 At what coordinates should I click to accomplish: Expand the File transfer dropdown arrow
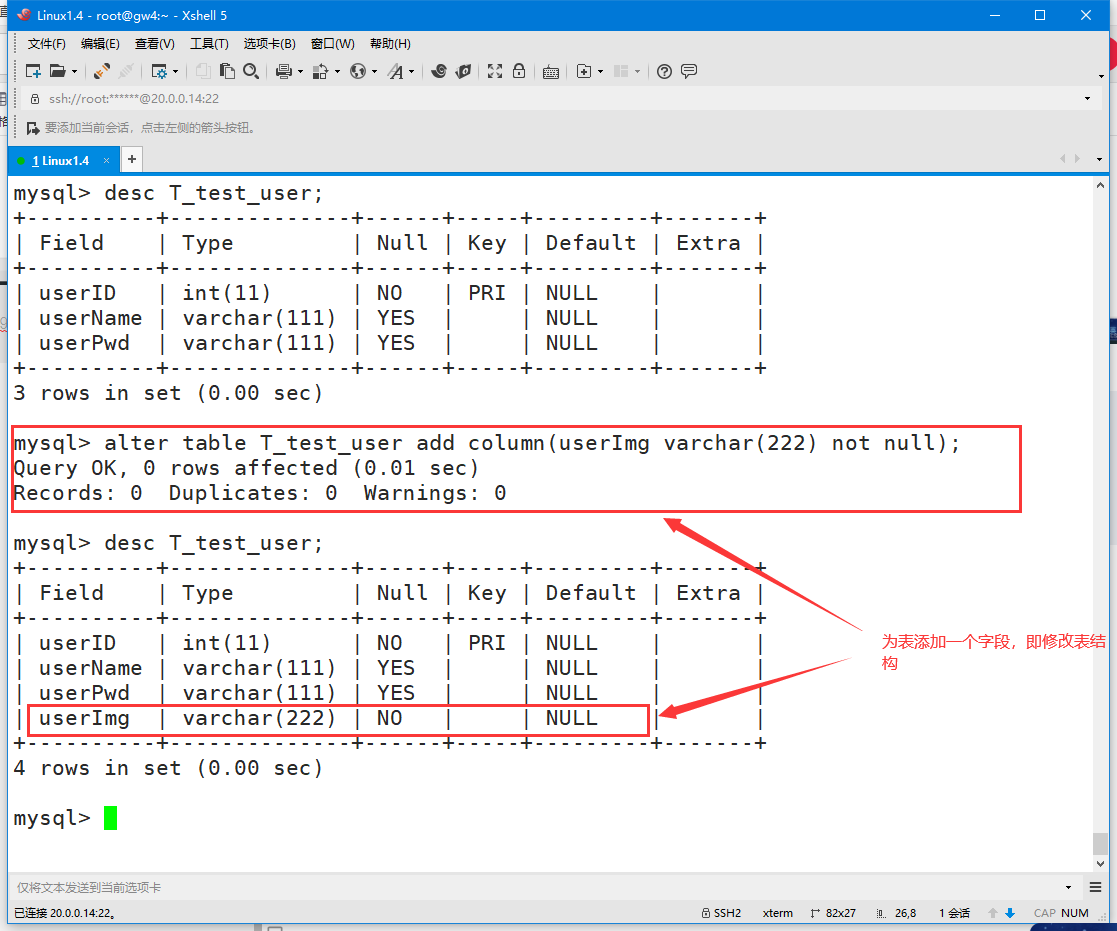tap(337, 72)
